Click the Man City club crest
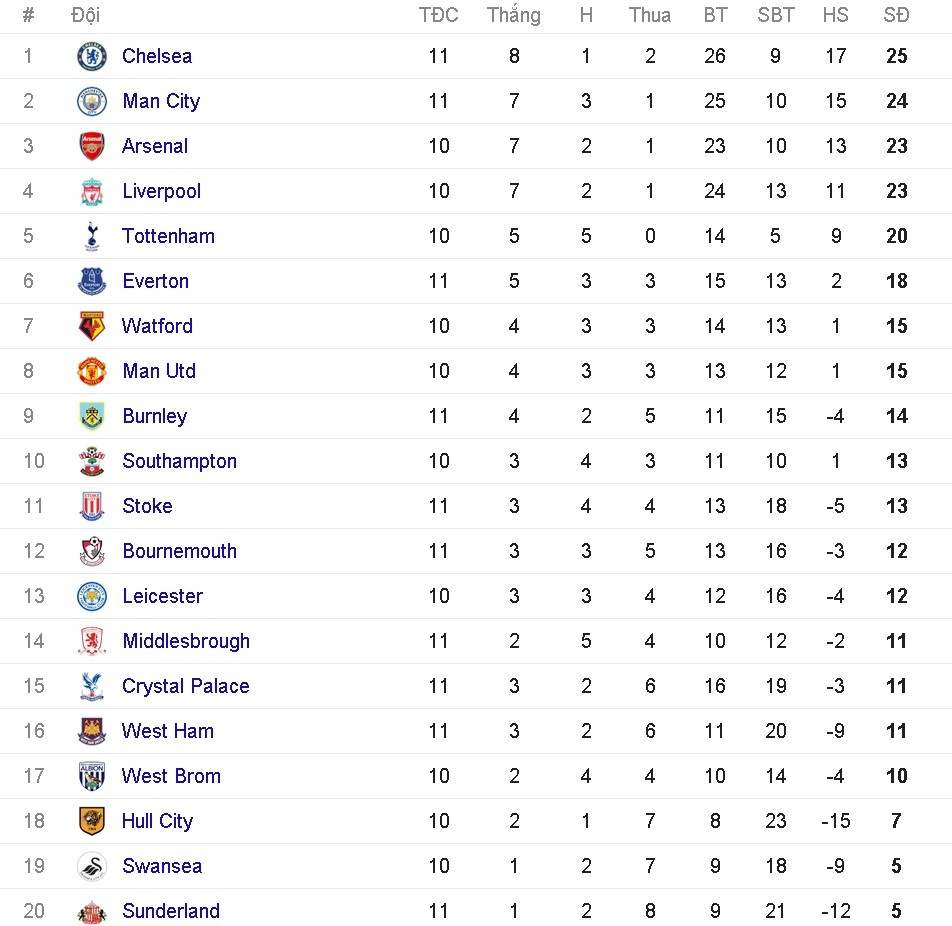The width and height of the screenshot is (952, 926). (x=92, y=101)
